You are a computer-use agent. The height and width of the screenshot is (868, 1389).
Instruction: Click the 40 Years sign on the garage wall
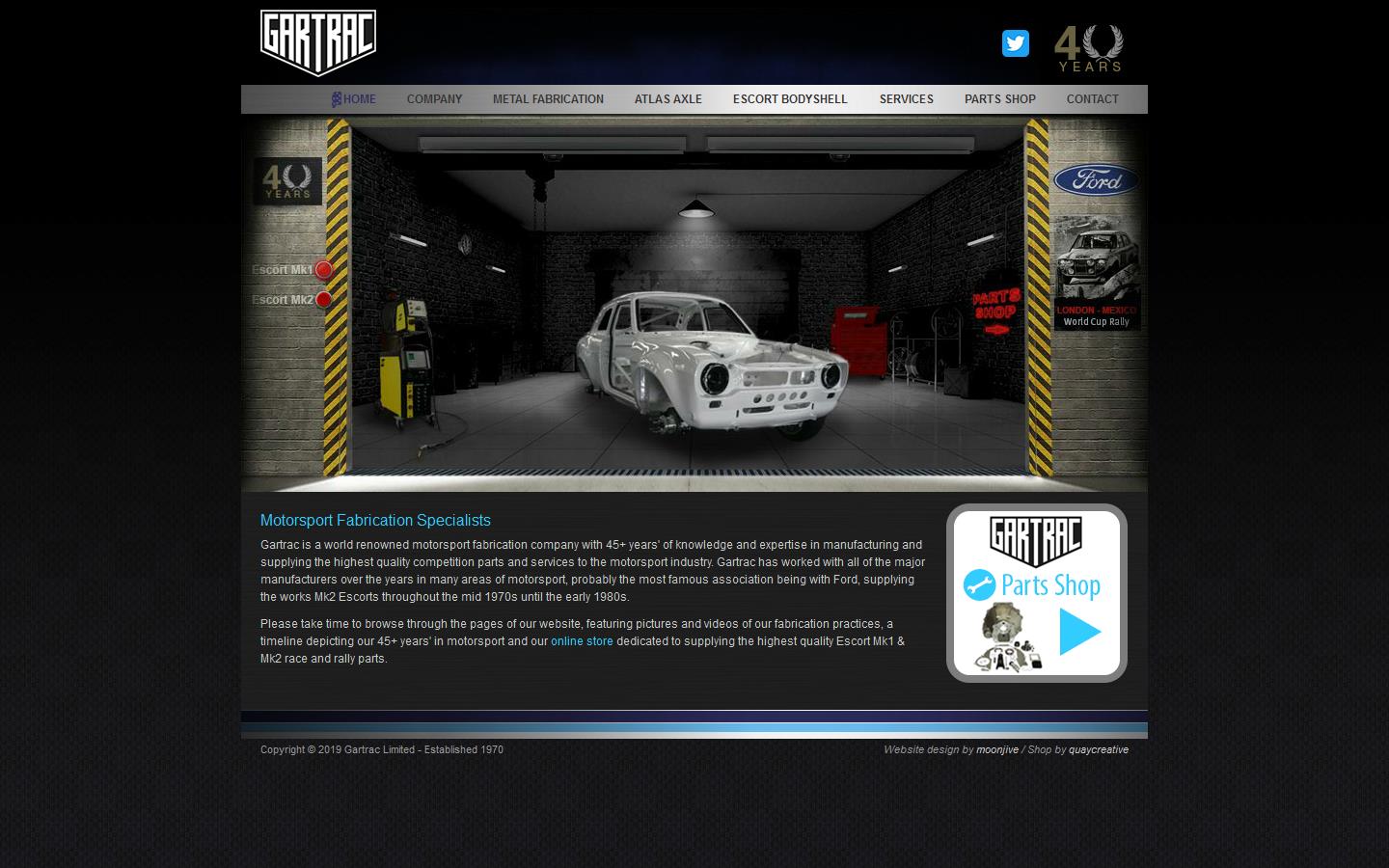pyautogui.click(x=286, y=181)
